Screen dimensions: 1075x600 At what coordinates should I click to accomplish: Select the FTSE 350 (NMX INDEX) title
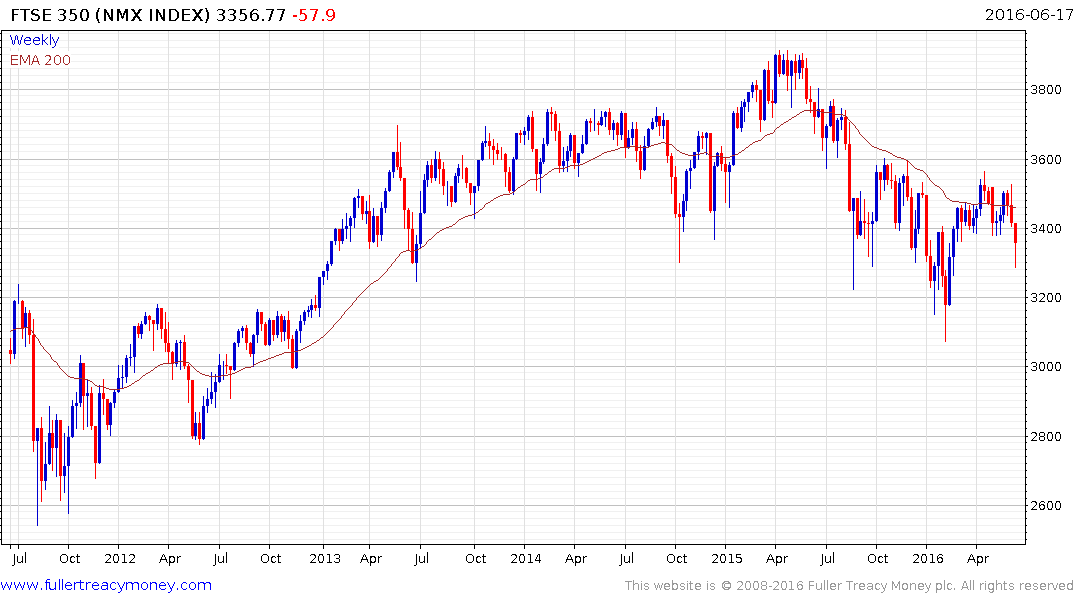[110, 15]
